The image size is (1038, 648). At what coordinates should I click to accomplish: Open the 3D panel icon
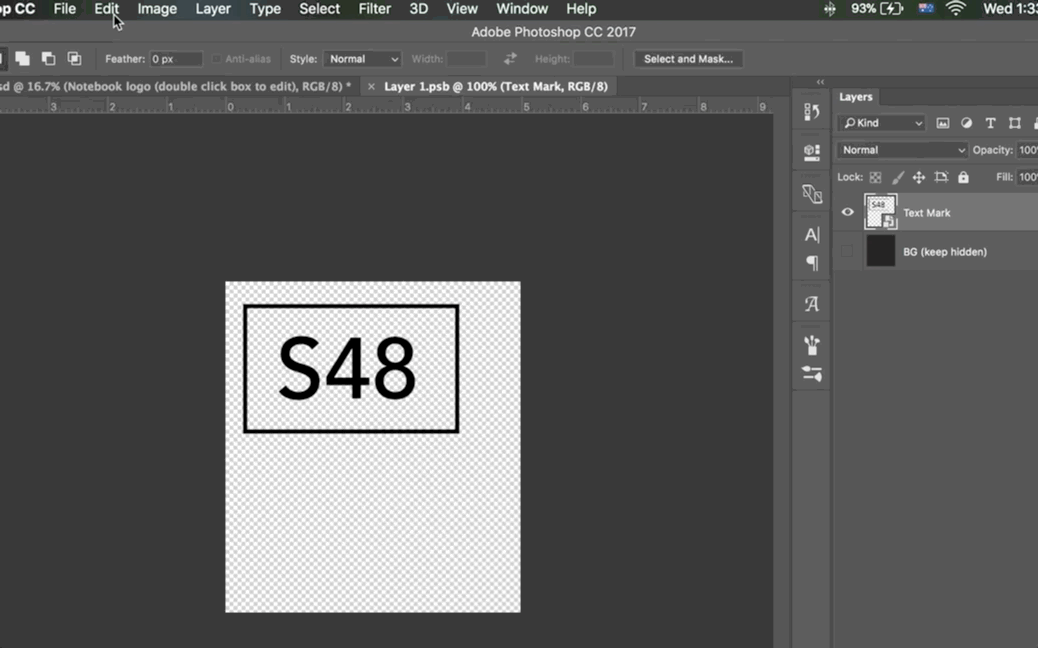click(x=812, y=152)
